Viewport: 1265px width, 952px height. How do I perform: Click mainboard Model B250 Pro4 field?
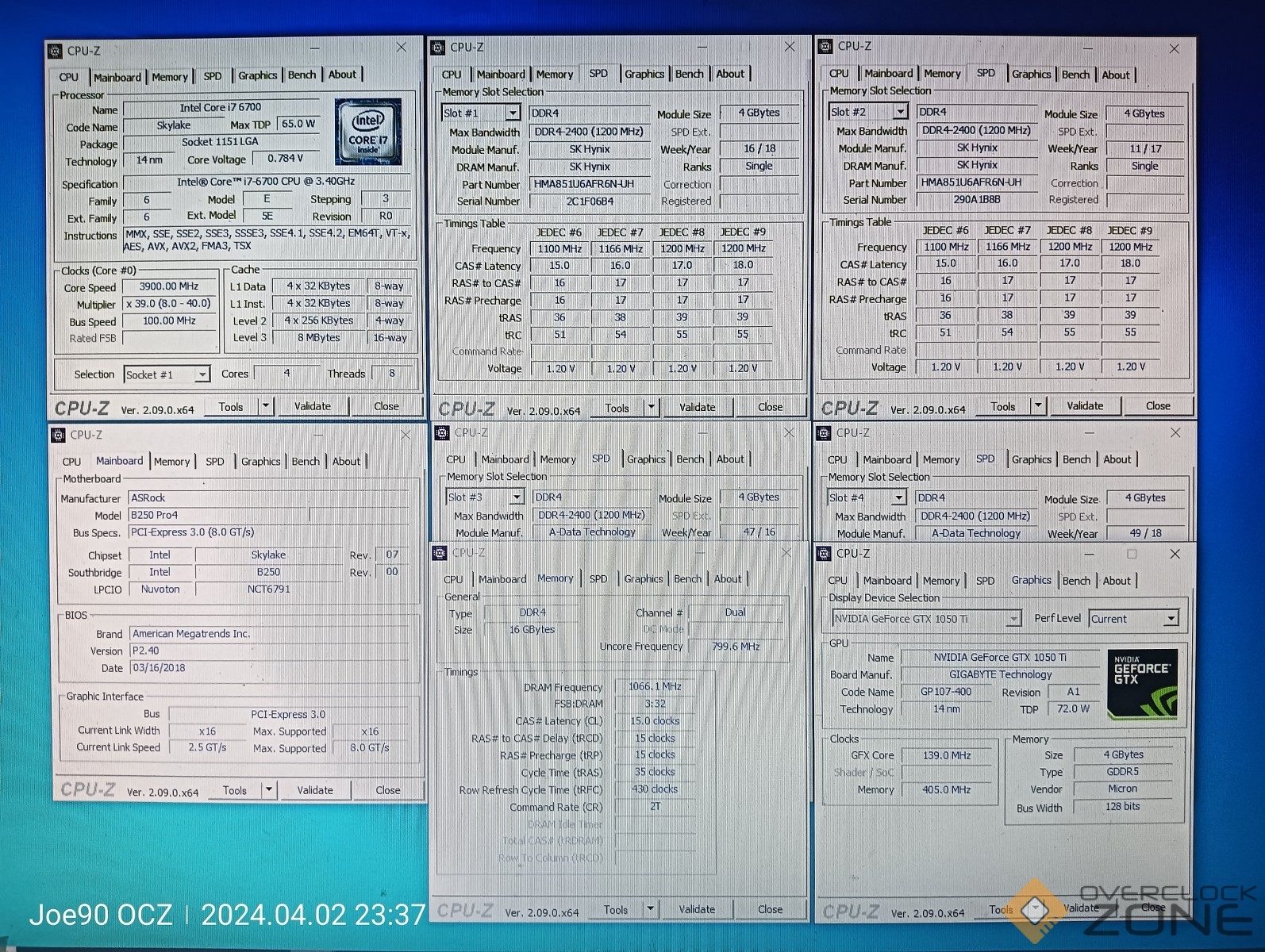[x=218, y=515]
